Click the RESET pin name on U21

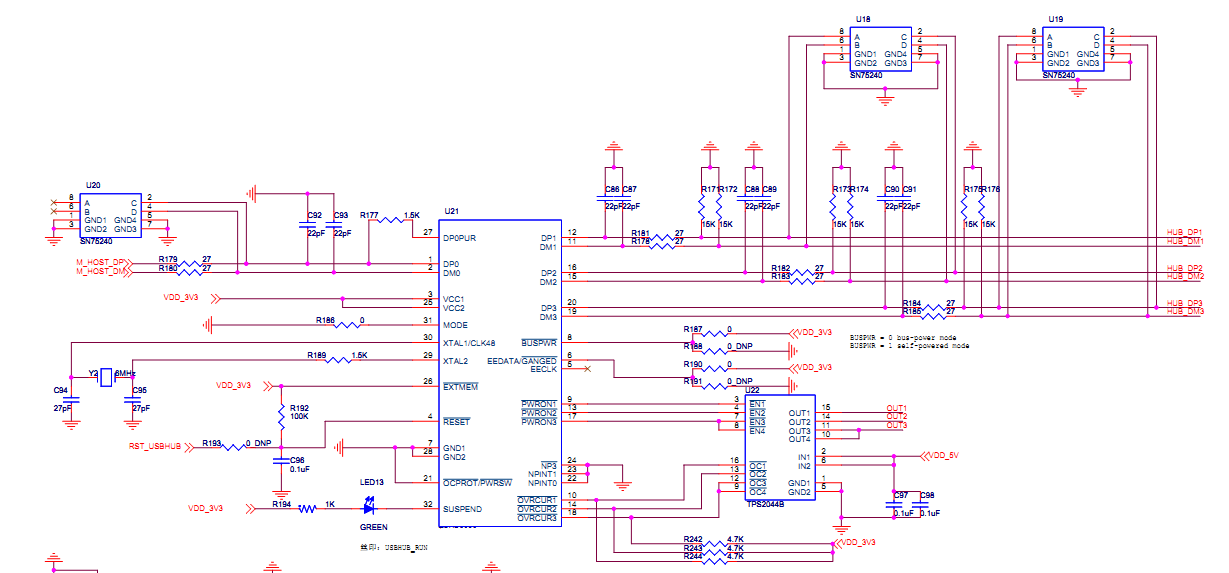456,421
